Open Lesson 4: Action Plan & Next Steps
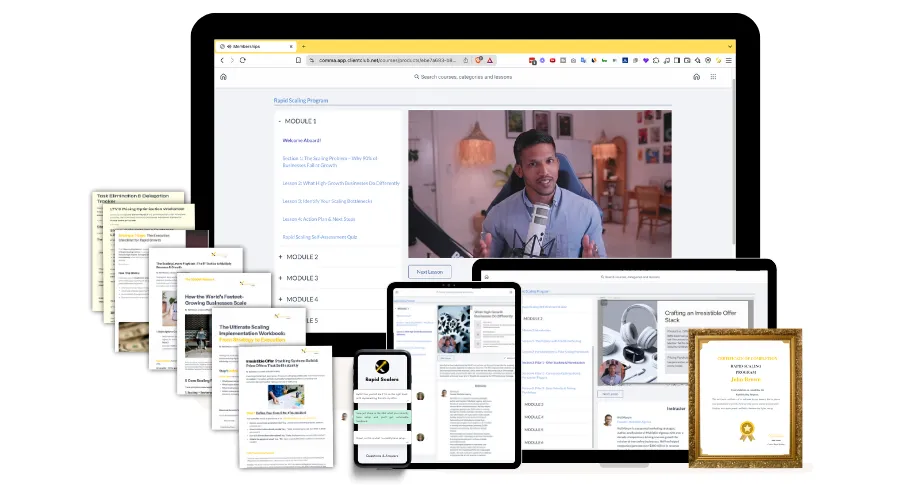900x500 pixels. (x=319, y=219)
